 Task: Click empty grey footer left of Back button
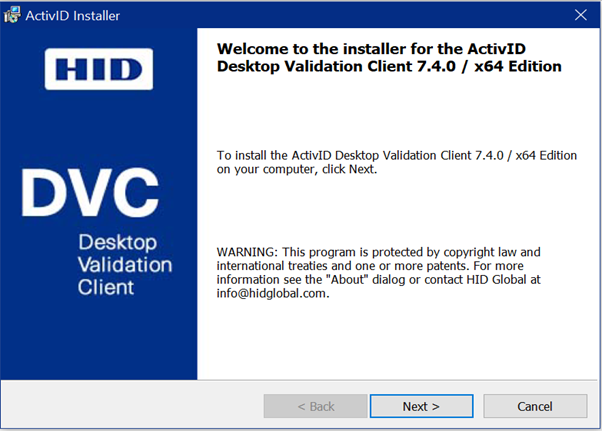131,406
